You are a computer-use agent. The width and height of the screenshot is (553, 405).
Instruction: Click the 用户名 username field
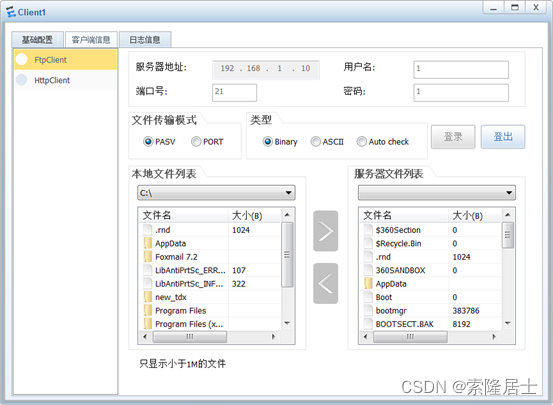pos(461,69)
